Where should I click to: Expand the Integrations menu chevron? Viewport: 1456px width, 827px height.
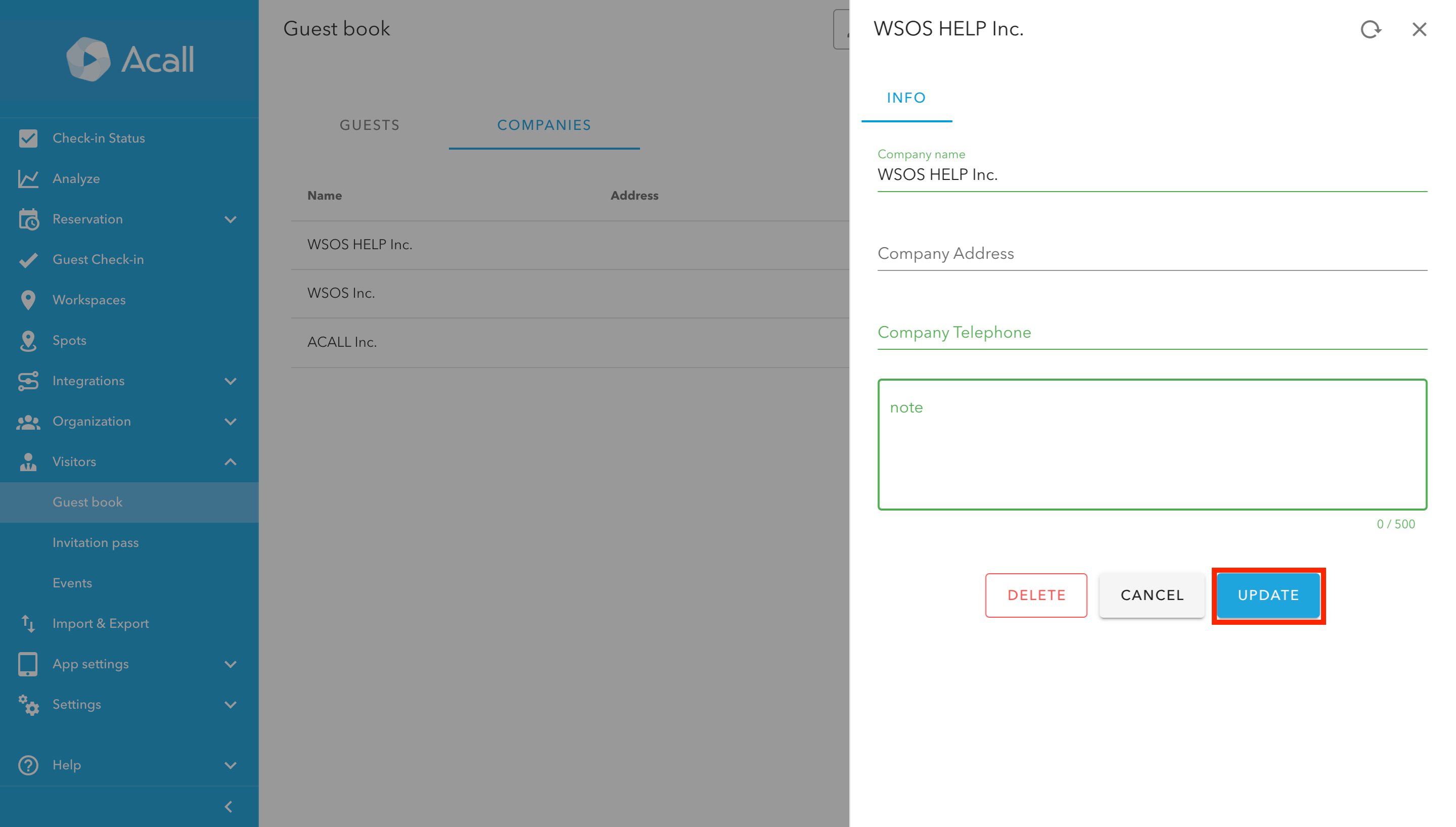230,381
